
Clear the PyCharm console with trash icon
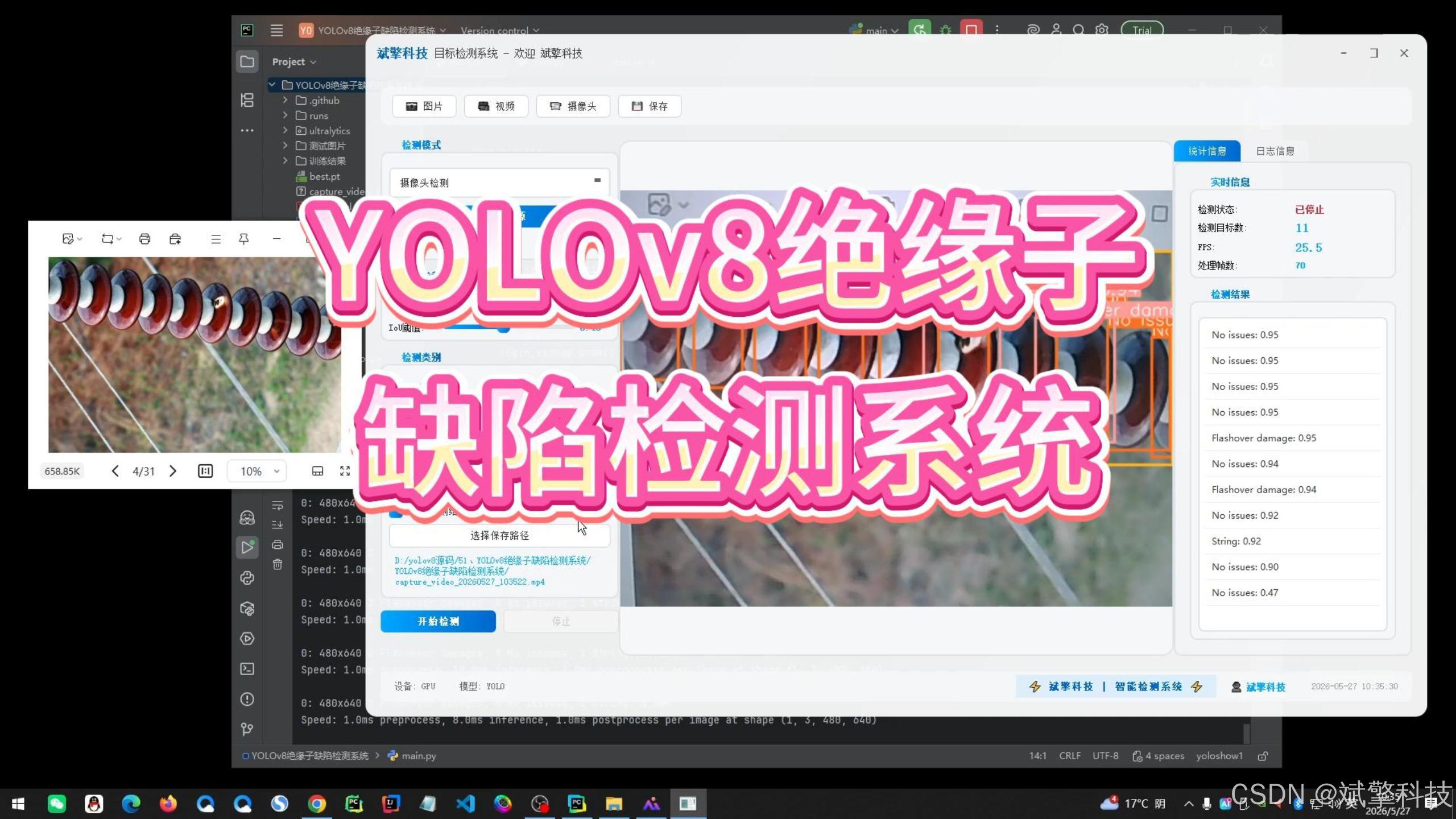[278, 565]
